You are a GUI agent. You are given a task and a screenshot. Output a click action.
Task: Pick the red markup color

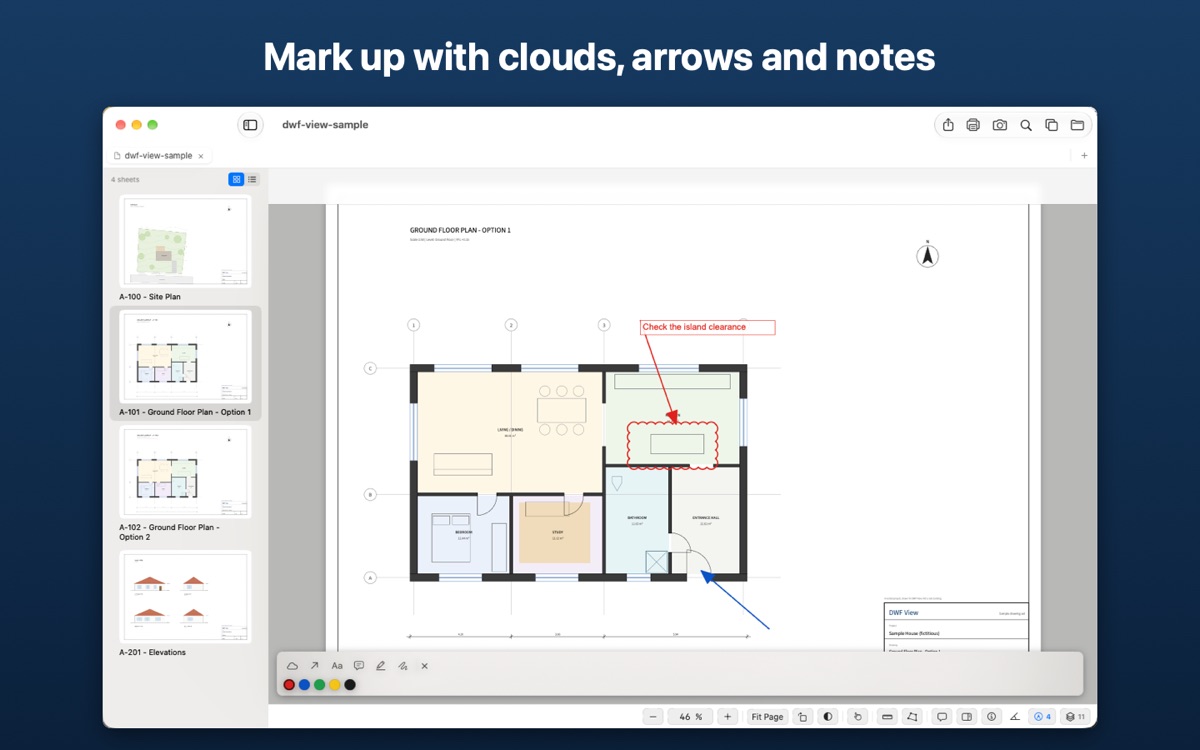click(289, 685)
